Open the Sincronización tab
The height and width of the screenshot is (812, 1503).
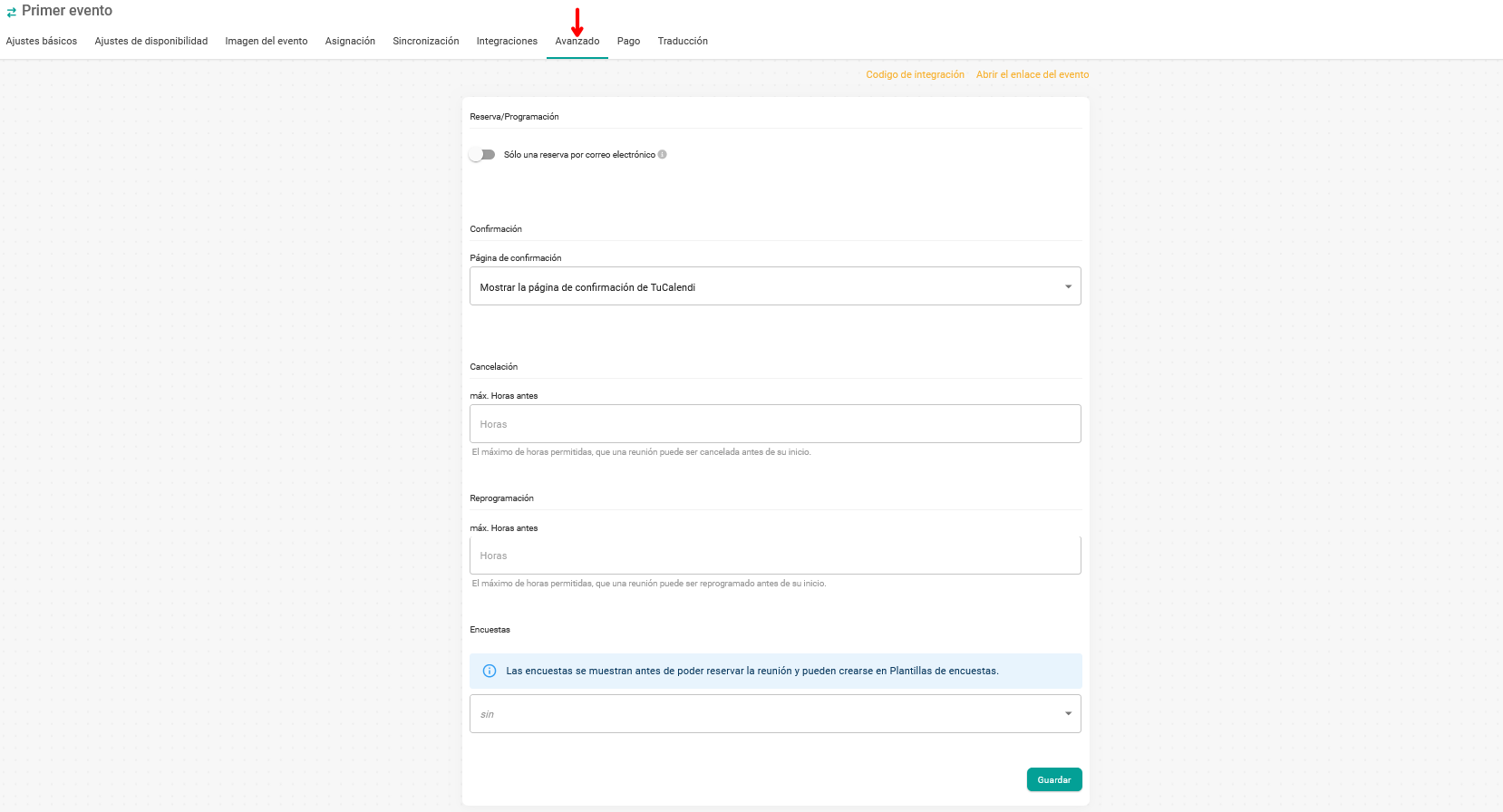tap(426, 41)
